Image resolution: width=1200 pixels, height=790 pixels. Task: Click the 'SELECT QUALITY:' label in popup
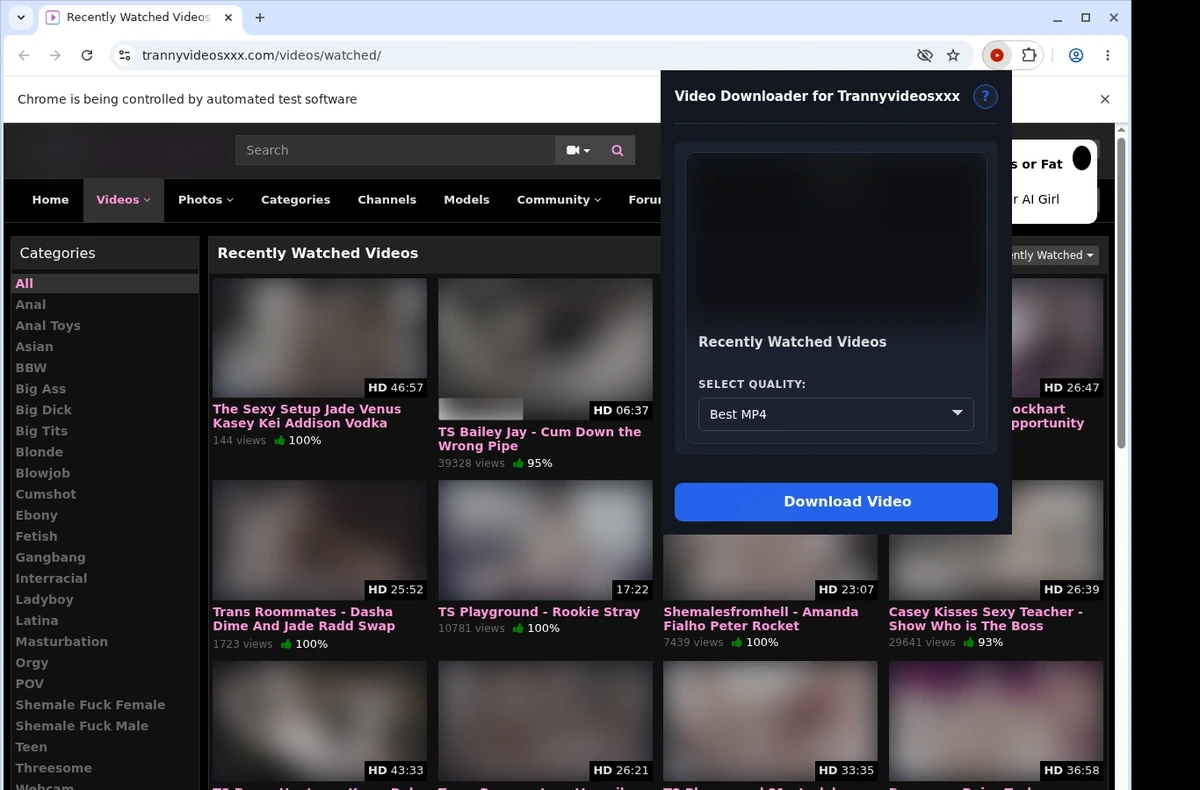(752, 384)
